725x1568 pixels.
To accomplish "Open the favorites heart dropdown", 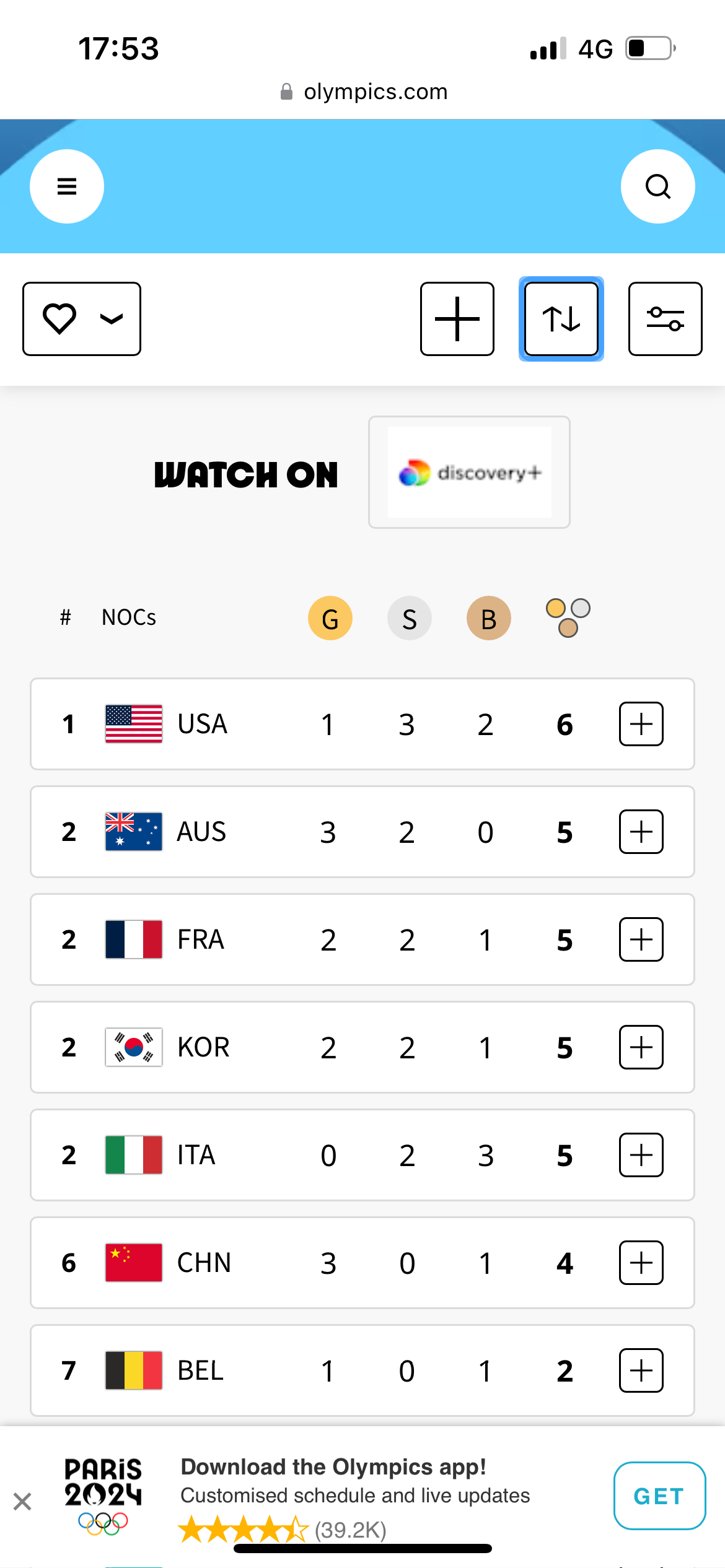I will coord(82,319).
